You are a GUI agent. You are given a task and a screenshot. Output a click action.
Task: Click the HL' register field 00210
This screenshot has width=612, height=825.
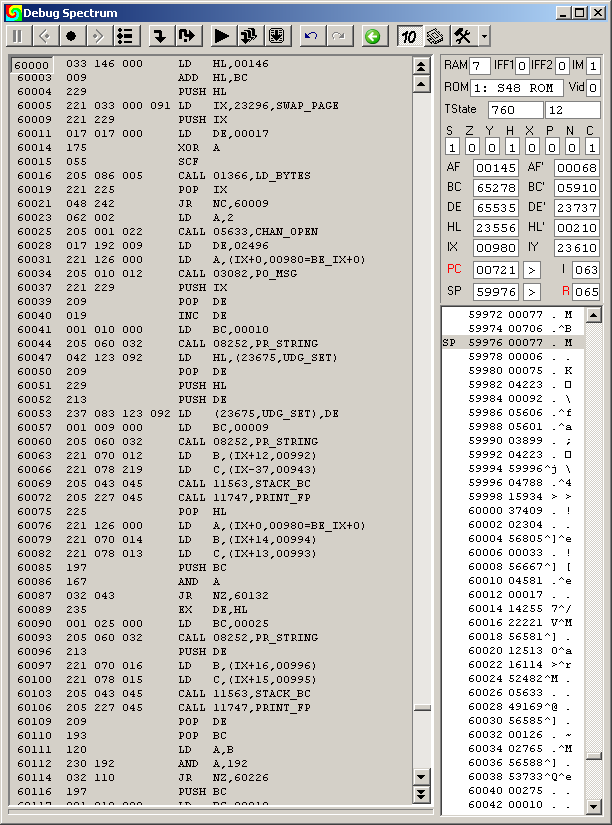click(x=577, y=228)
